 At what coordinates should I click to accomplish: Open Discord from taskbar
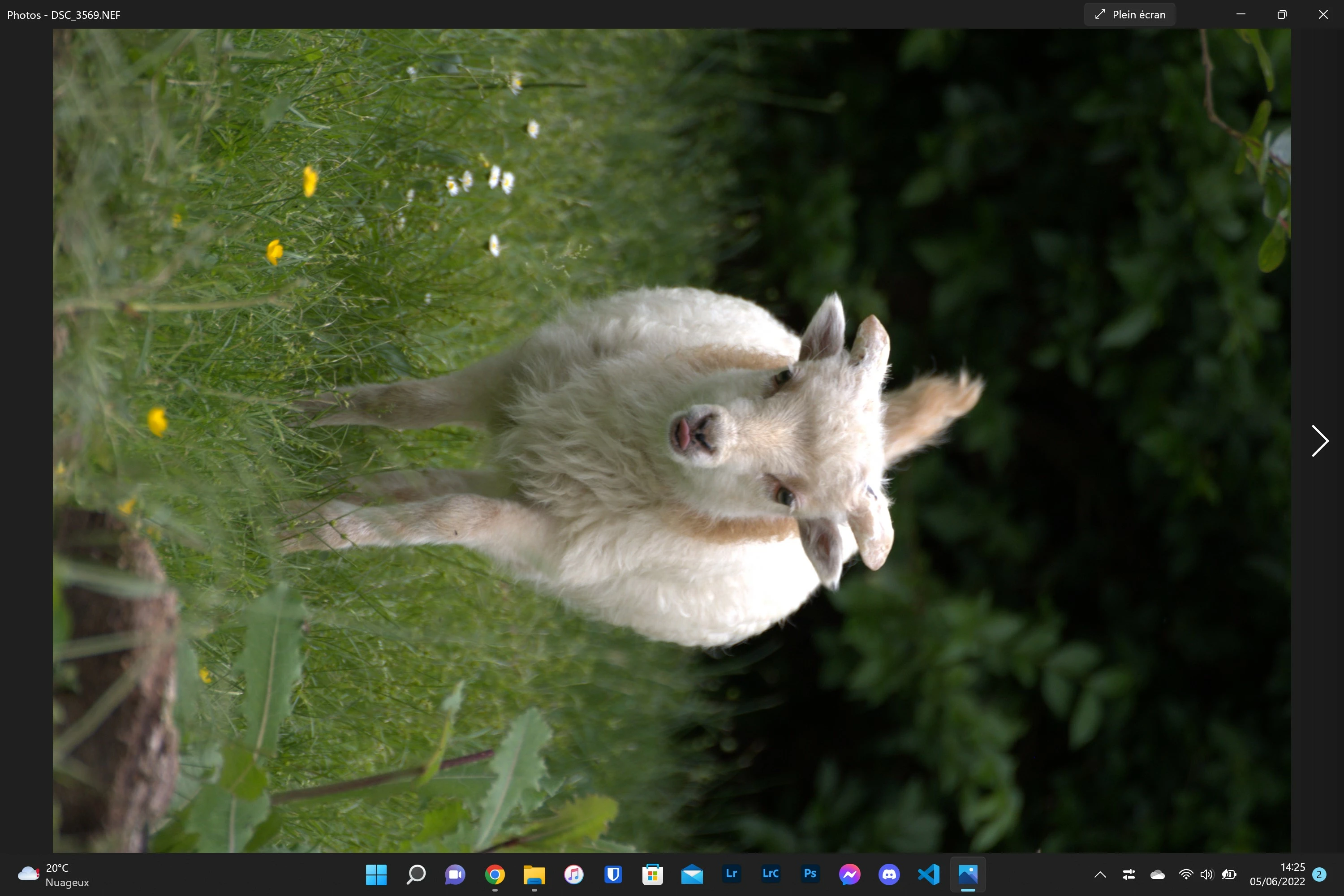coord(889,874)
